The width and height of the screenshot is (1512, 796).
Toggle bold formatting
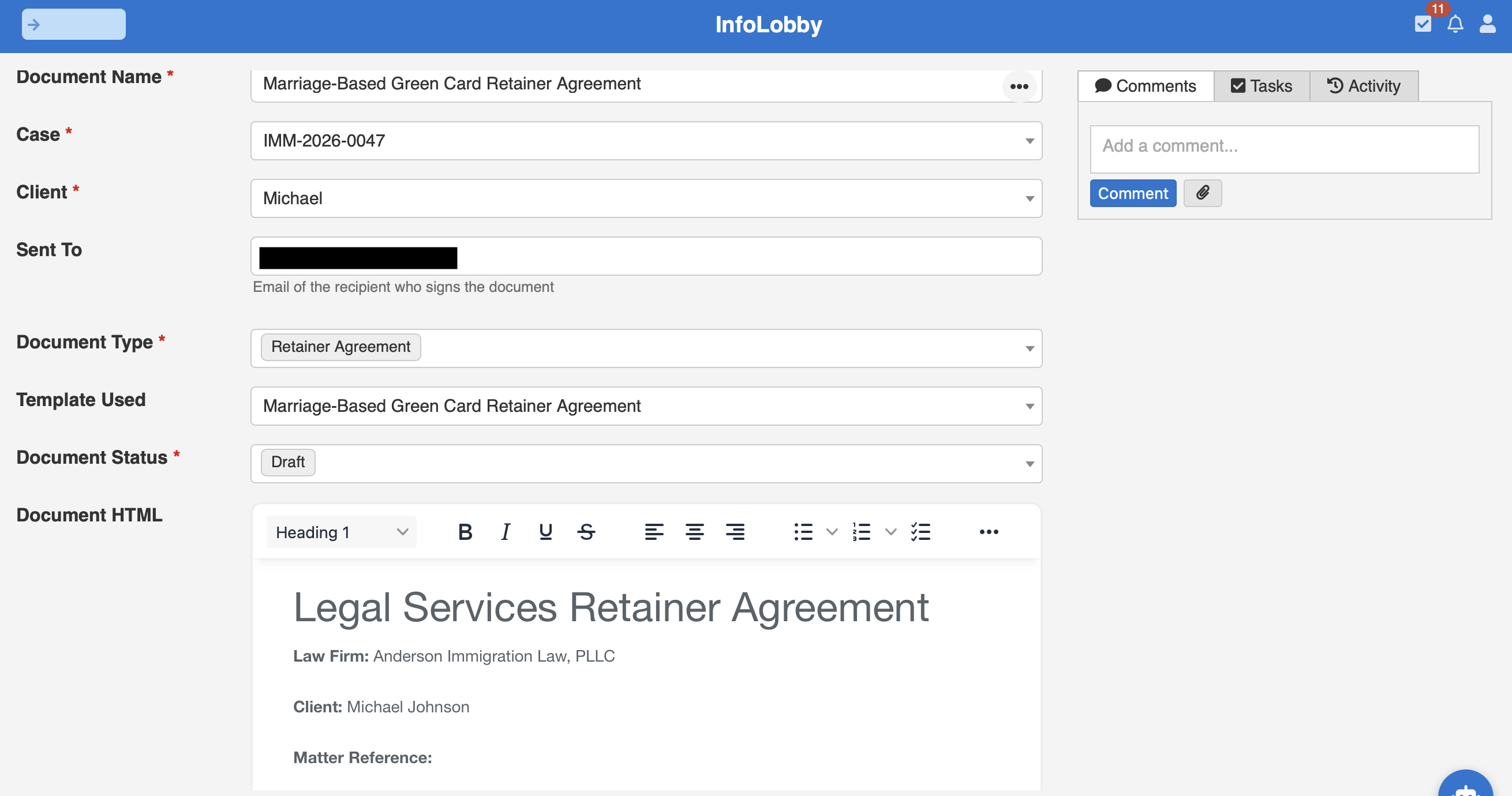point(465,531)
